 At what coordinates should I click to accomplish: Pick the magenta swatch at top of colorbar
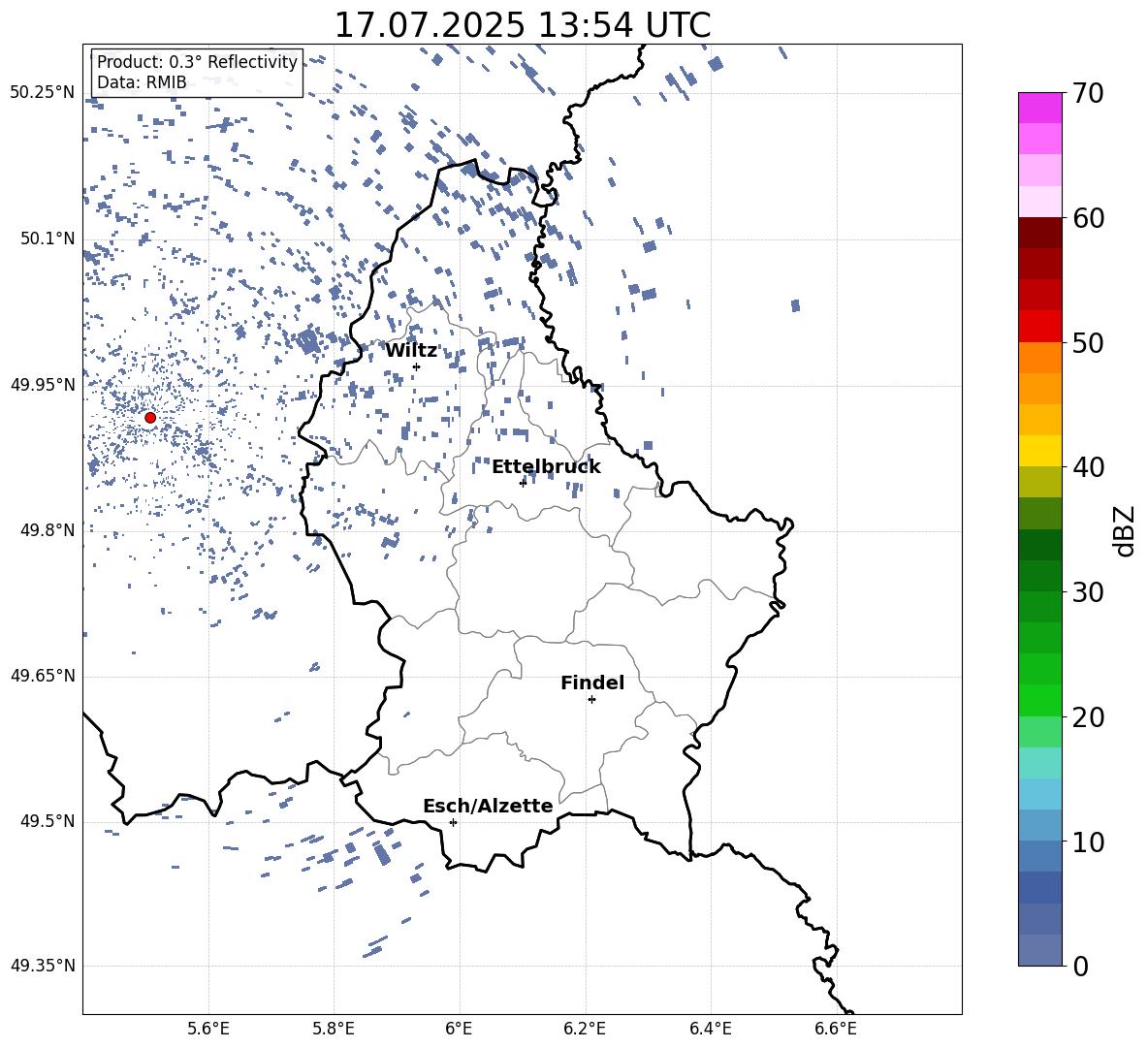coord(1040,108)
